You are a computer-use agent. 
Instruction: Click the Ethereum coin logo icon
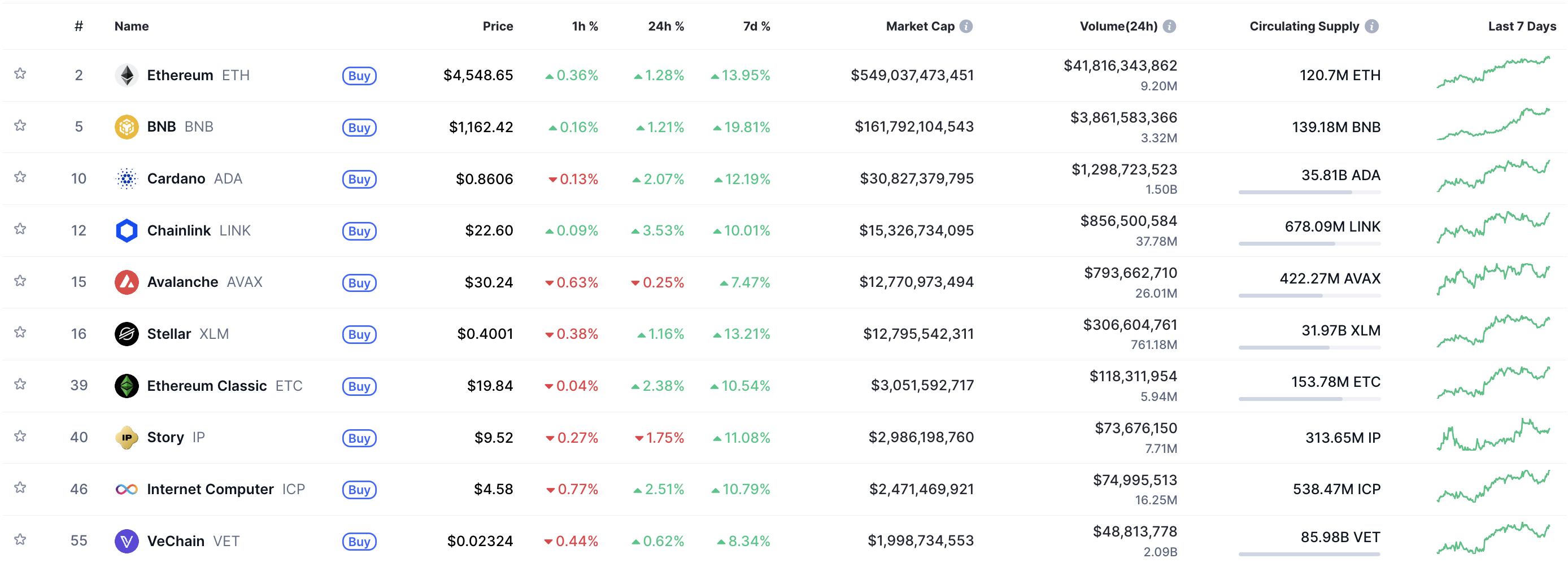pos(126,76)
